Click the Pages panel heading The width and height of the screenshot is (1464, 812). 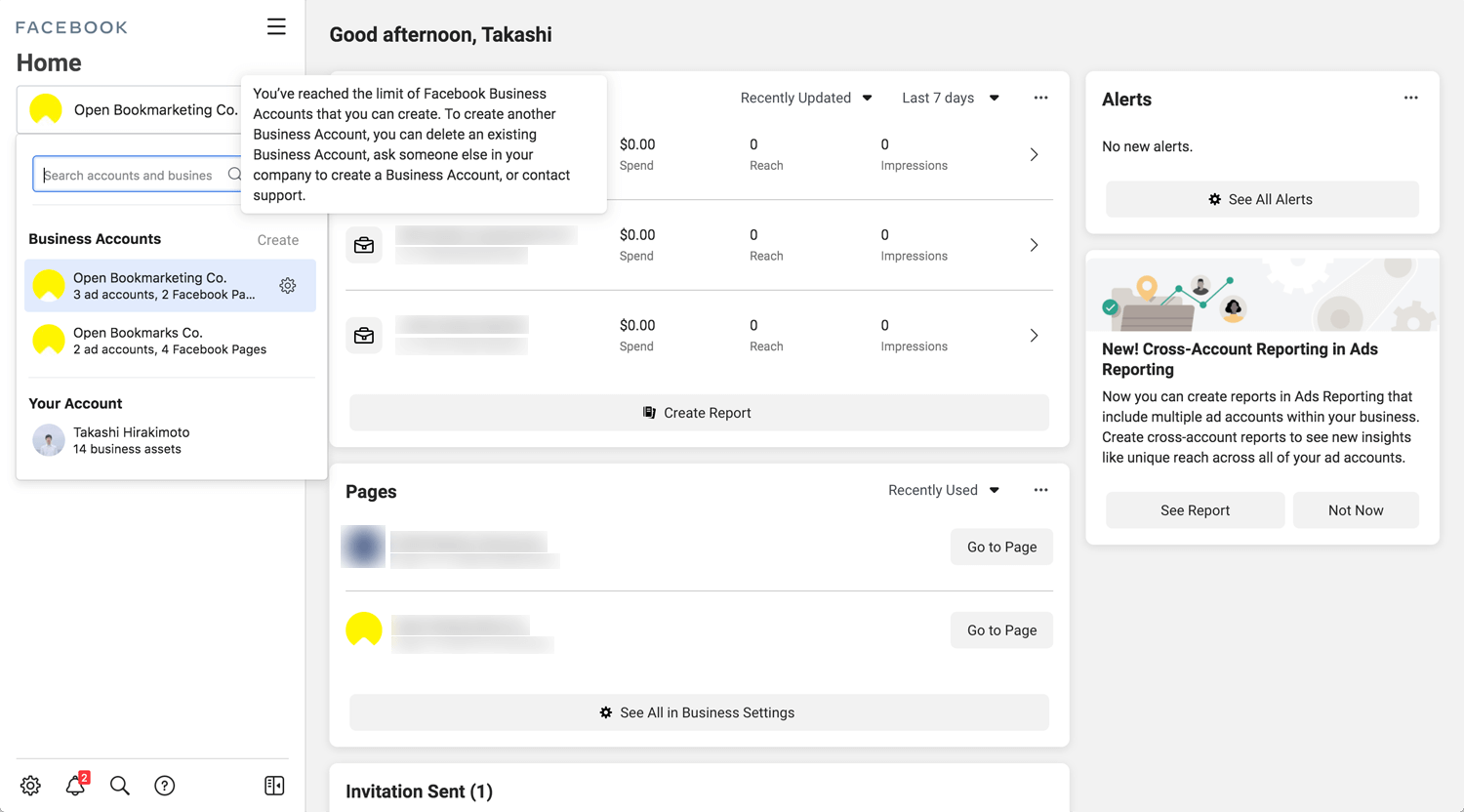coord(371,492)
